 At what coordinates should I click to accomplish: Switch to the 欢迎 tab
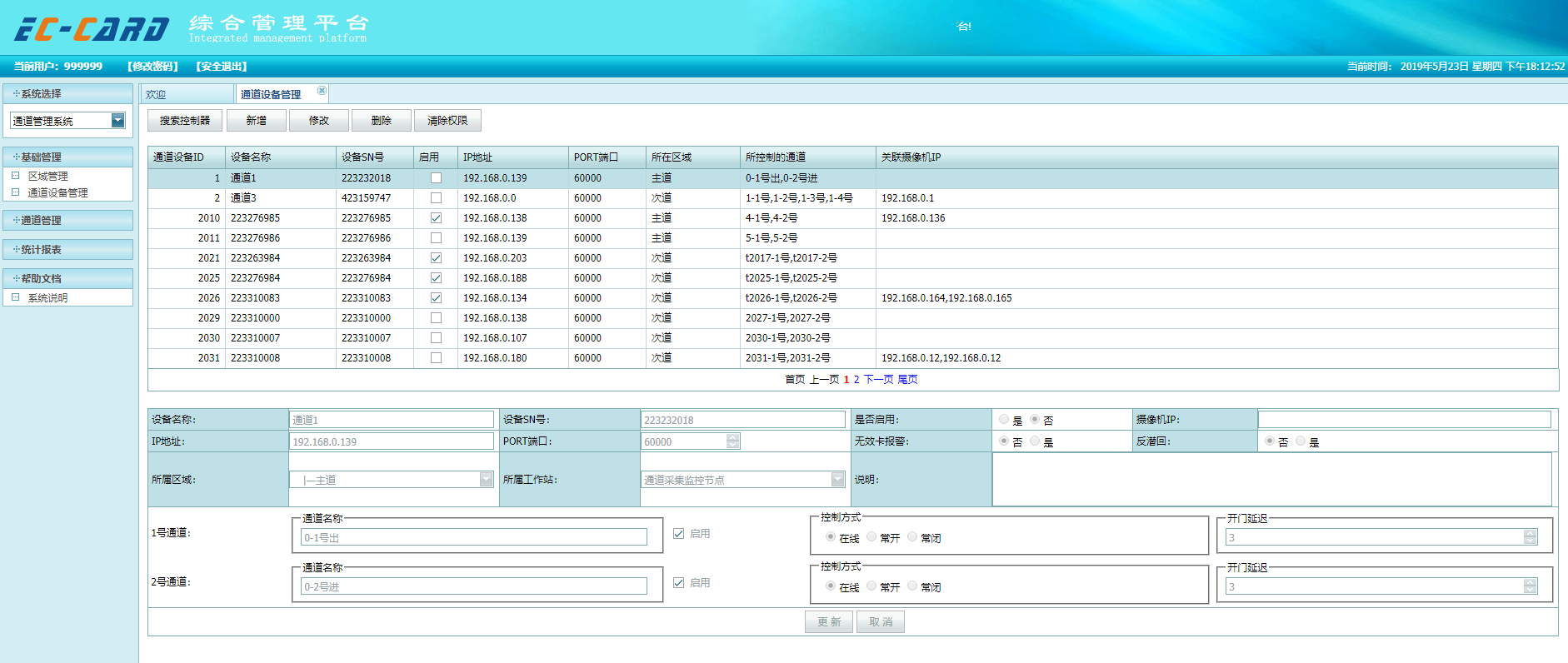click(x=187, y=94)
